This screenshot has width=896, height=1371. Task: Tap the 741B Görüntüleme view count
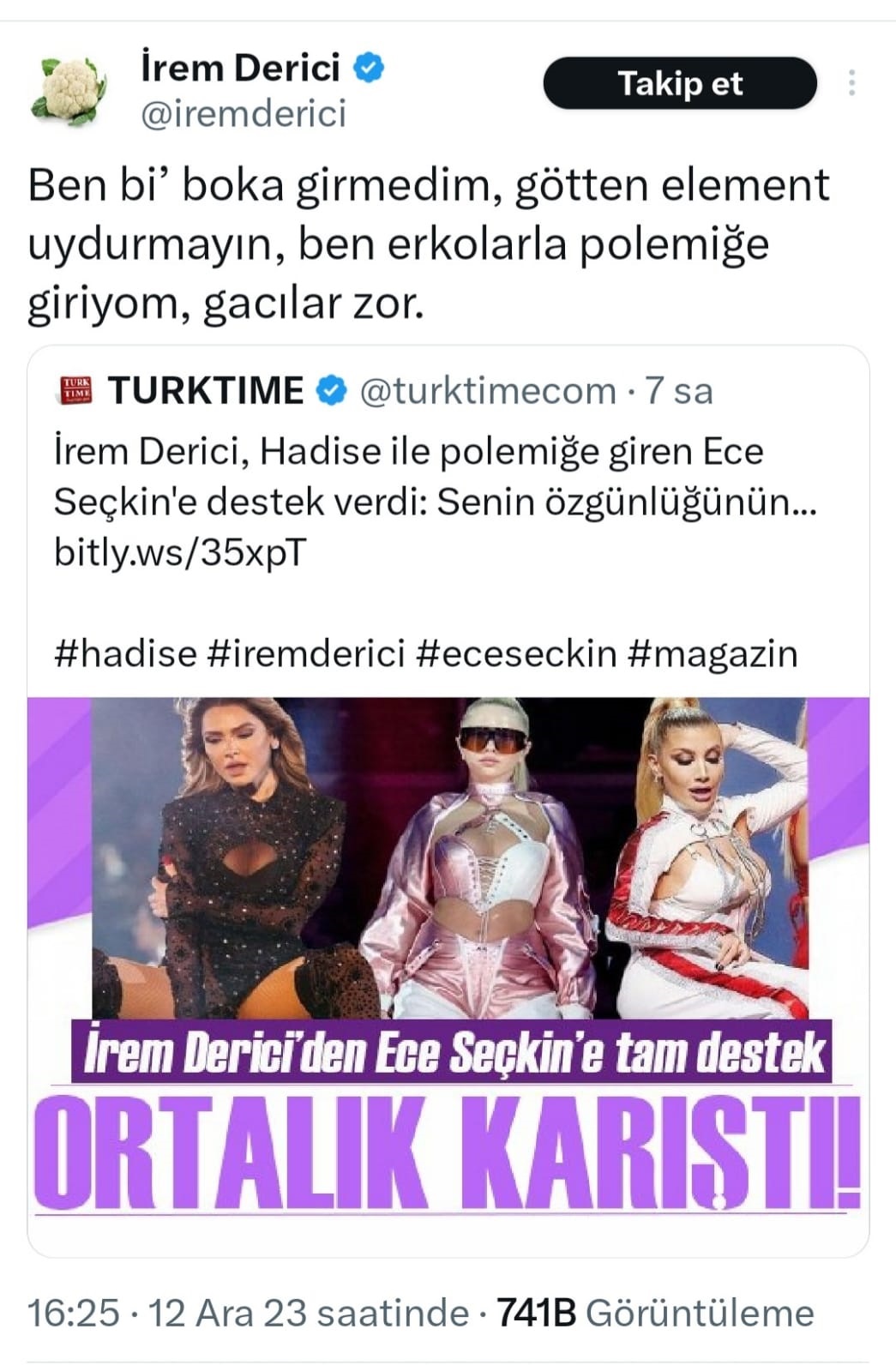point(655,1313)
